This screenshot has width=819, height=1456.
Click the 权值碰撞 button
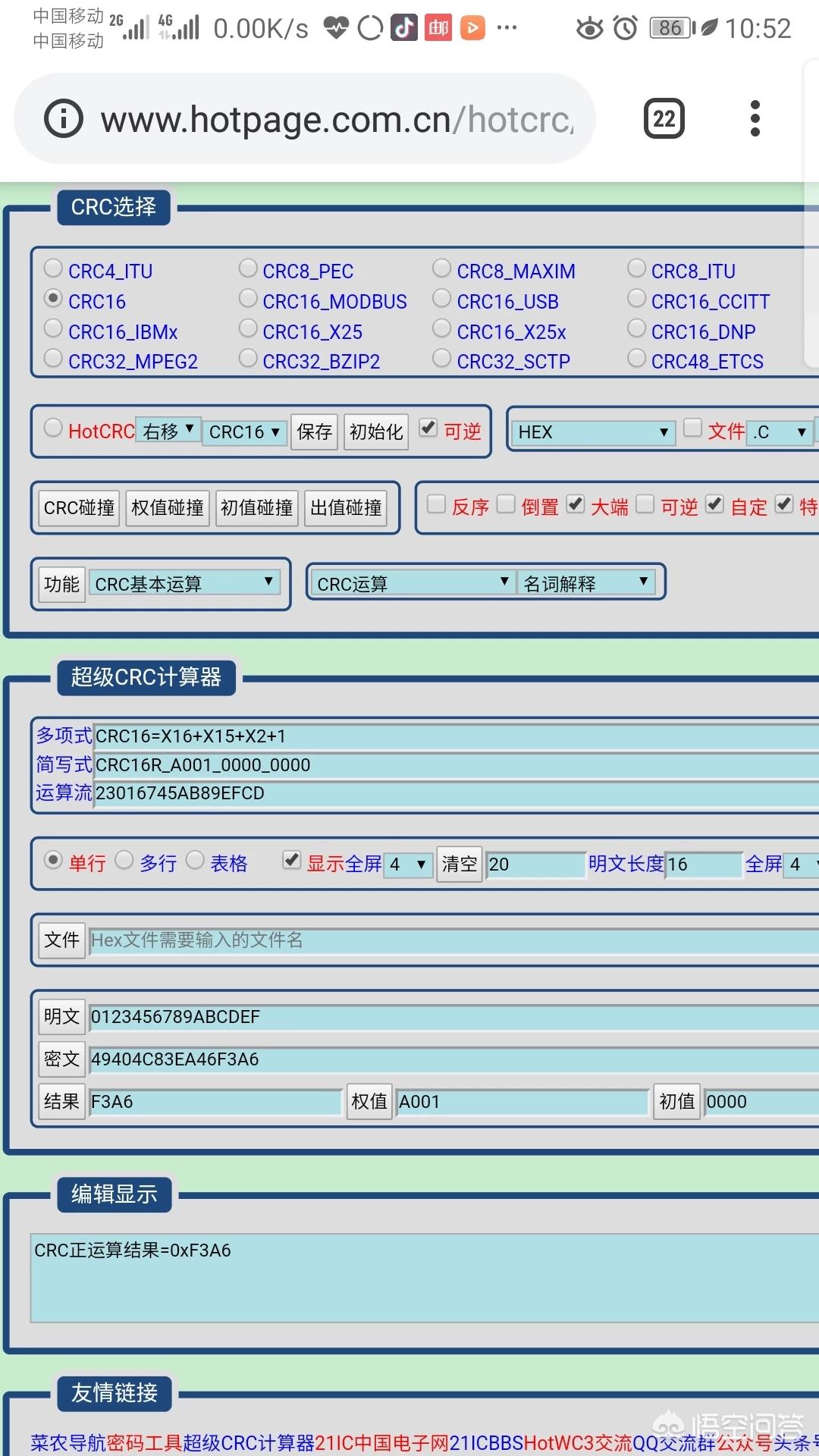168,507
